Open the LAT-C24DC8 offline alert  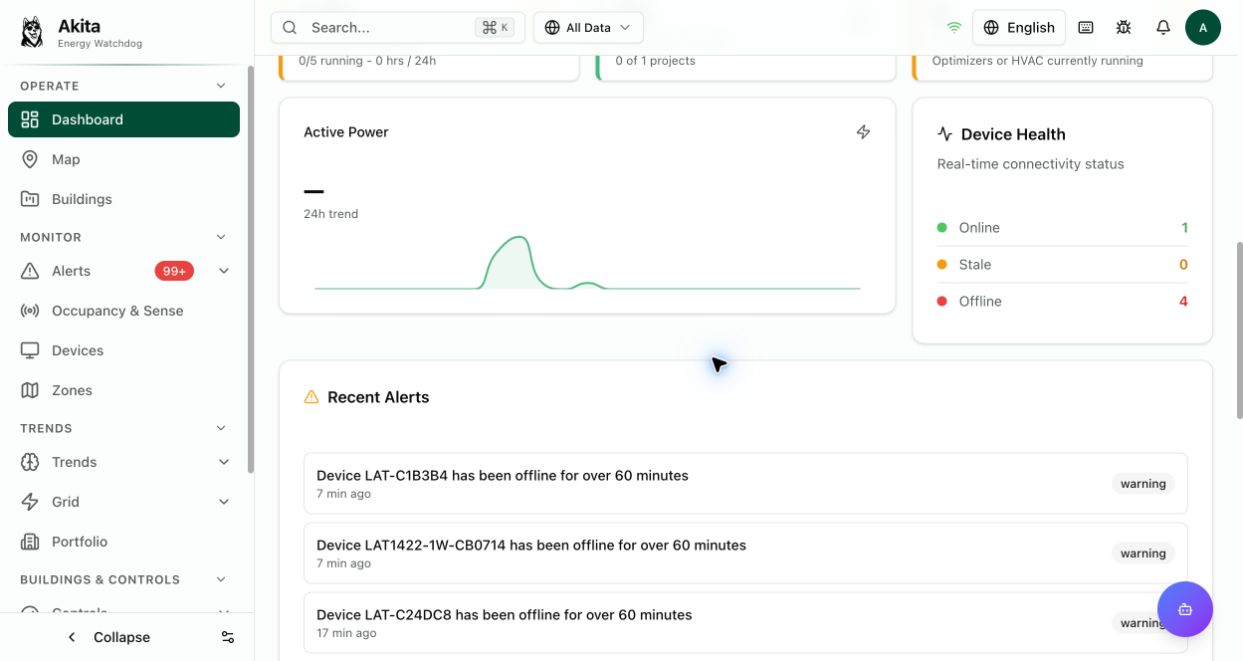click(x=745, y=622)
